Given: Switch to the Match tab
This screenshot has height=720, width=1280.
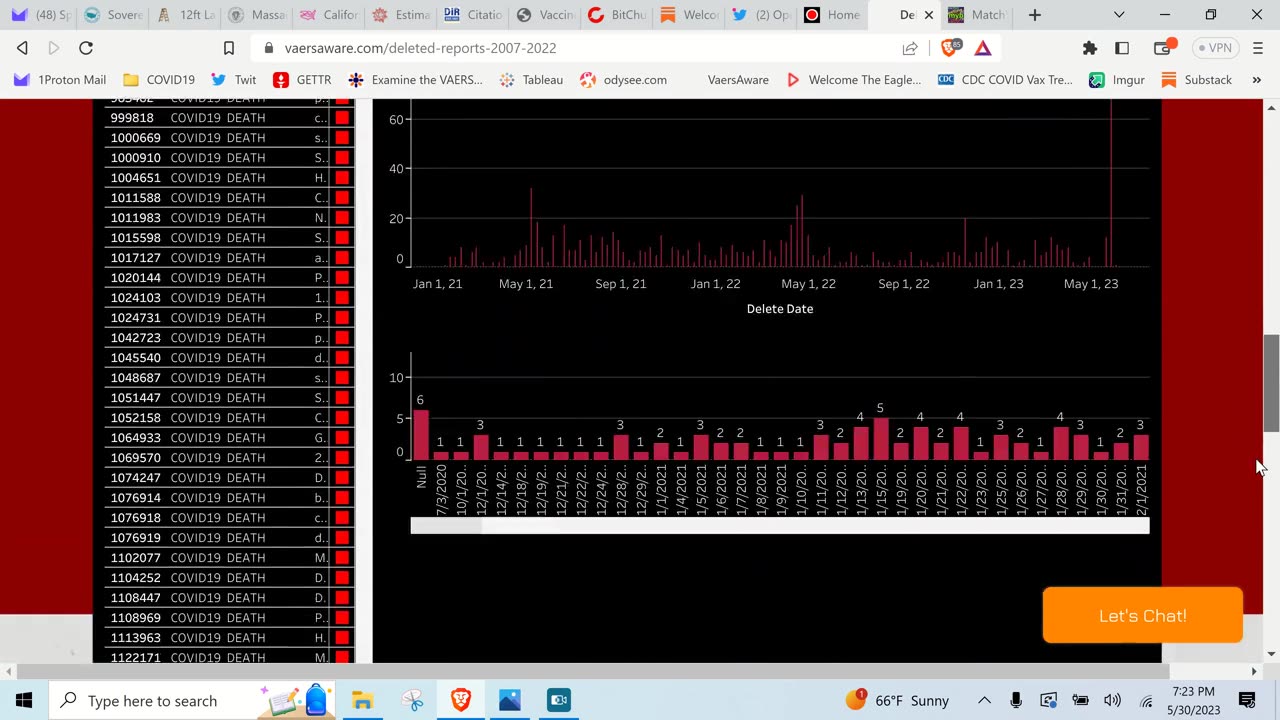Looking at the screenshot, I should (x=977, y=15).
